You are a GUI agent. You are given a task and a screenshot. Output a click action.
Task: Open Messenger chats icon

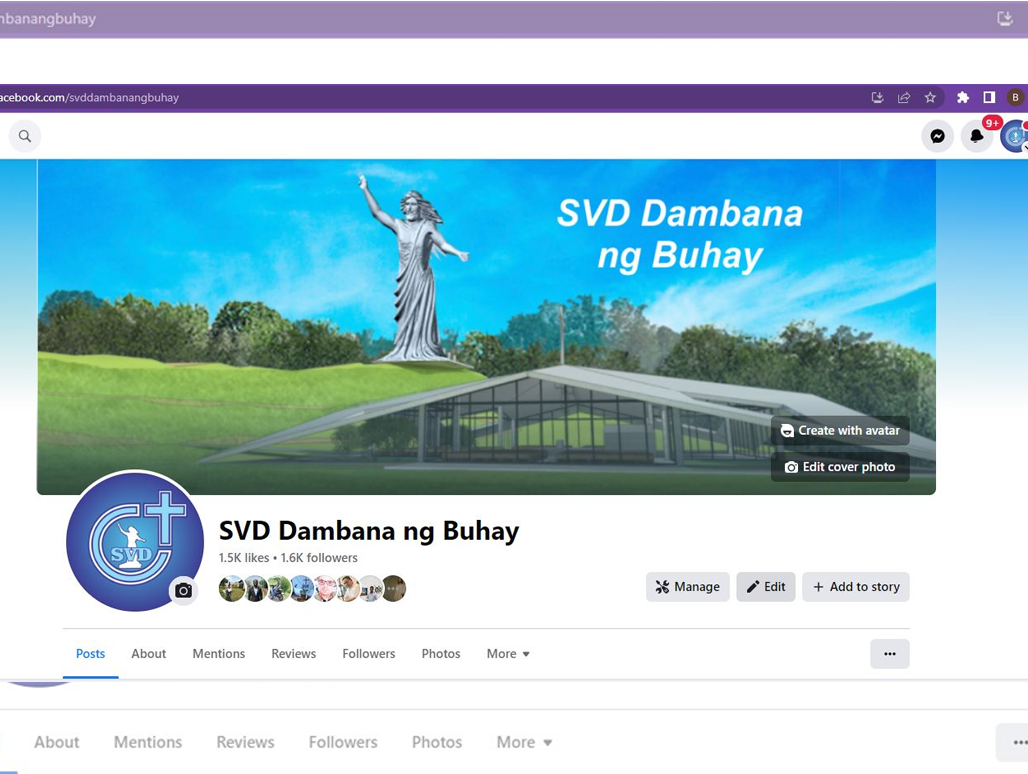pos(937,136)
